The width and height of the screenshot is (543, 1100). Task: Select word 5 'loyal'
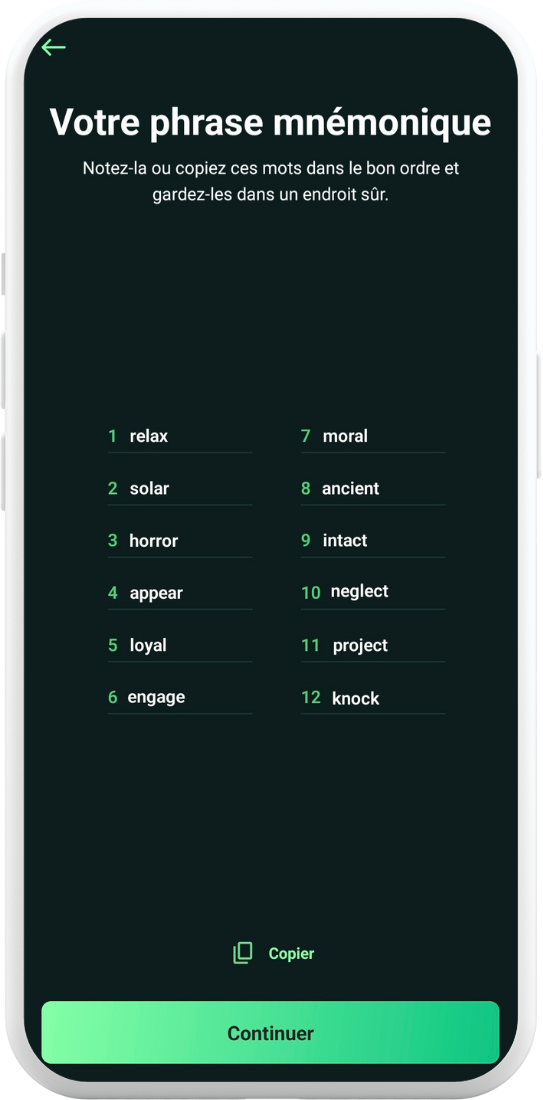[148, 645]
